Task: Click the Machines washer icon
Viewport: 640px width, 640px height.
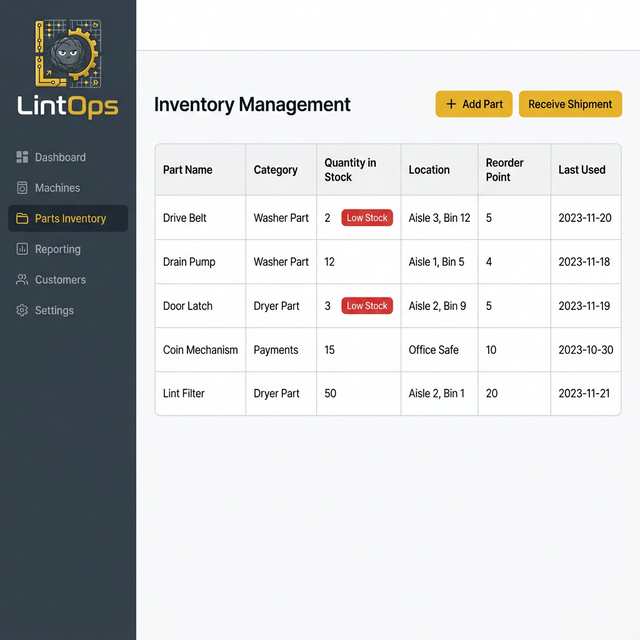Action: point(22,188)
